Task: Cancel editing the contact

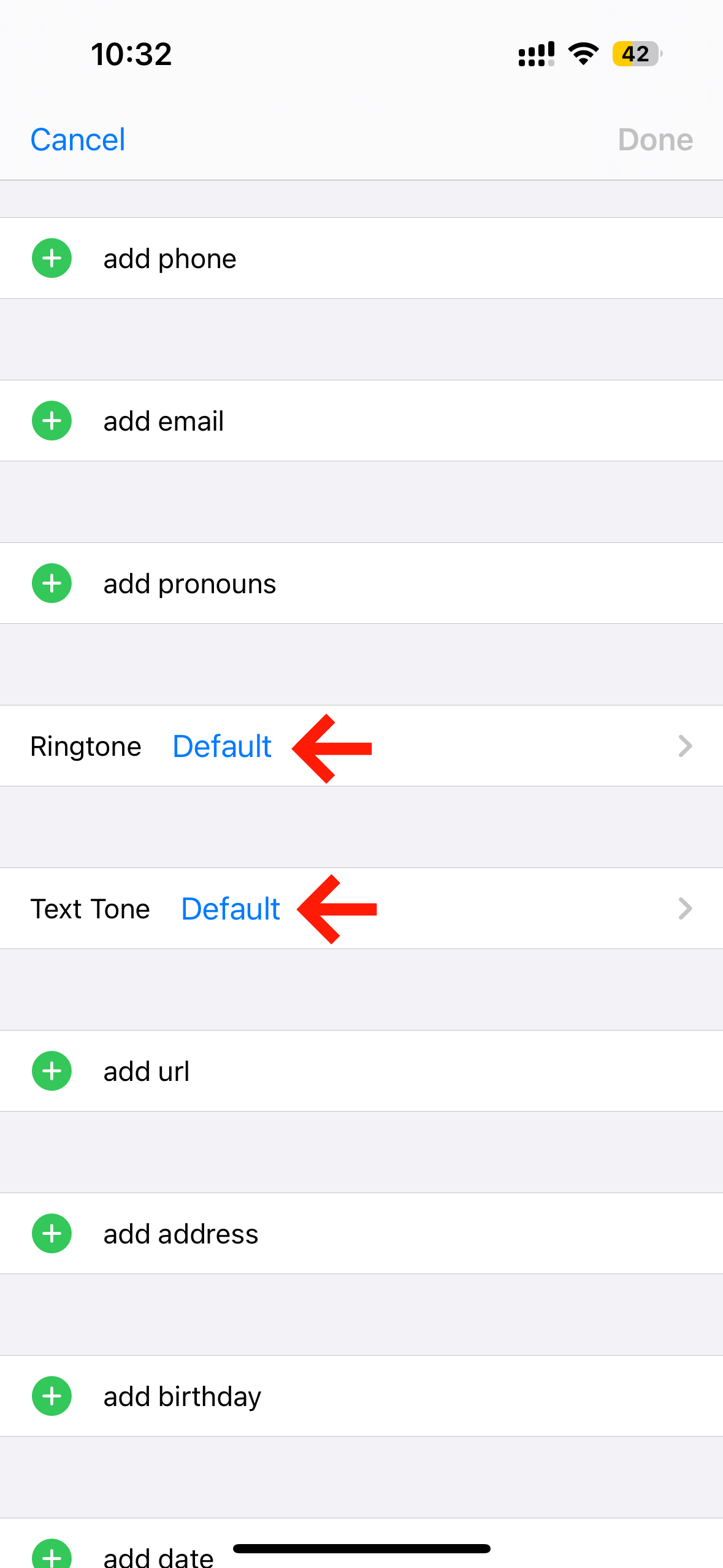Action: (78, 140)
